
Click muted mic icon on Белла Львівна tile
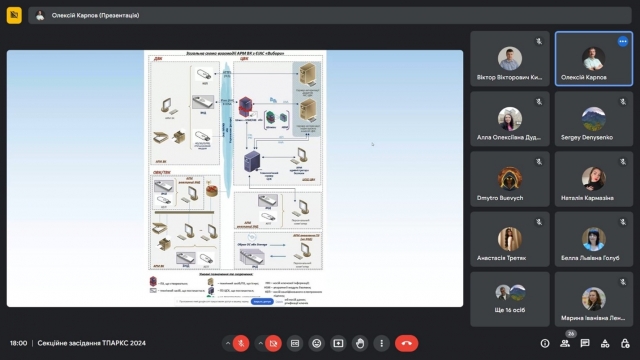pos(623,222)
